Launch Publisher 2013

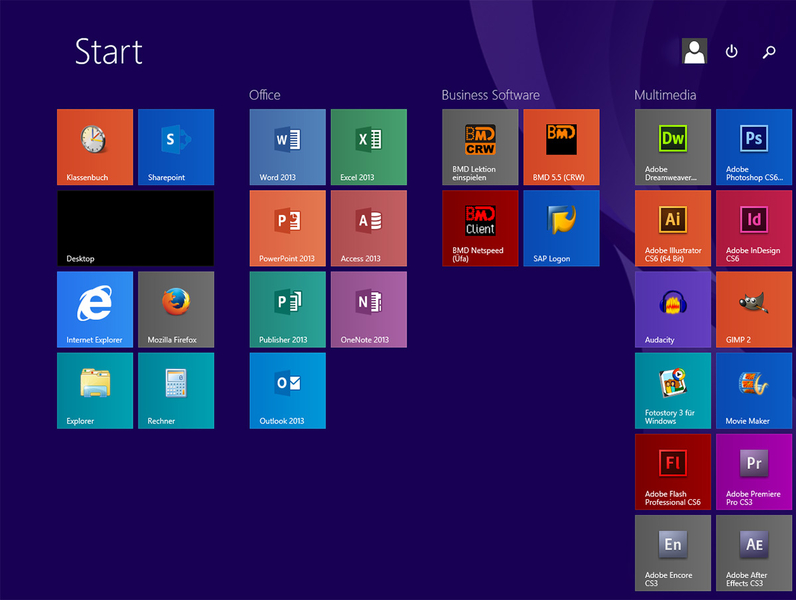pos(288,310)
